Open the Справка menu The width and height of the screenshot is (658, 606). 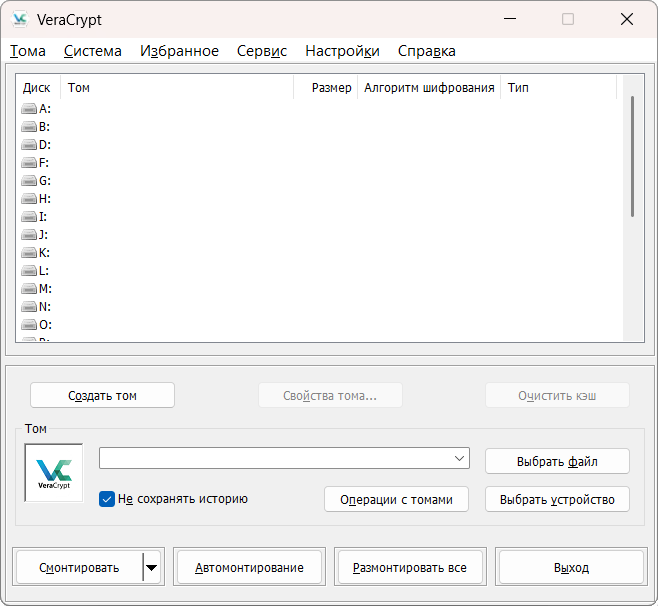click(x=426, y=51)
